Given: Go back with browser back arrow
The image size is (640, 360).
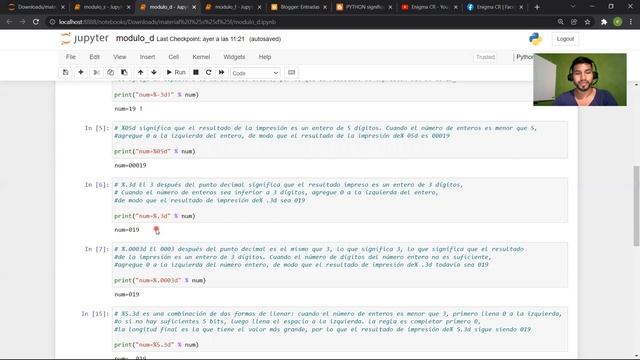Looking at the screenshot, I should (x=9, y=22).
